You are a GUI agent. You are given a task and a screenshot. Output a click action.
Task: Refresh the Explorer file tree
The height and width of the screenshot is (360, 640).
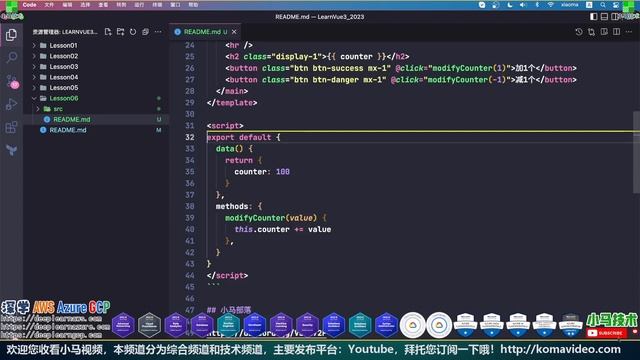(x=133, y=32)
